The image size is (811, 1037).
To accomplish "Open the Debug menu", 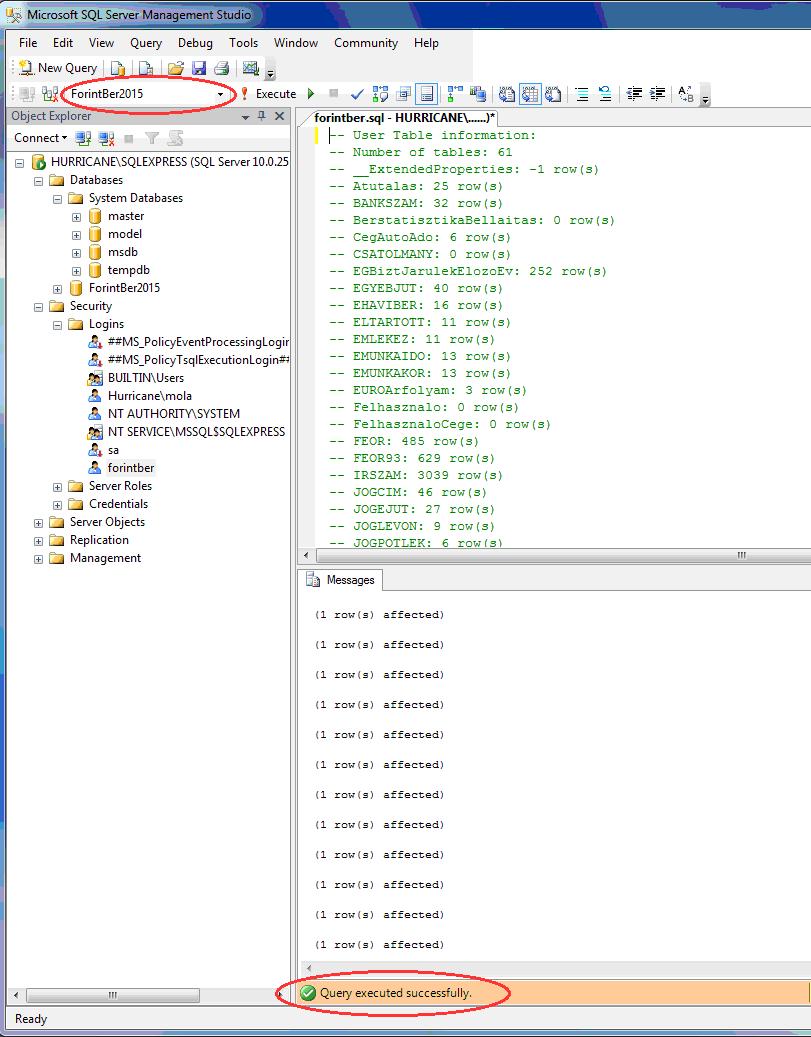I will tap(195, 43).
